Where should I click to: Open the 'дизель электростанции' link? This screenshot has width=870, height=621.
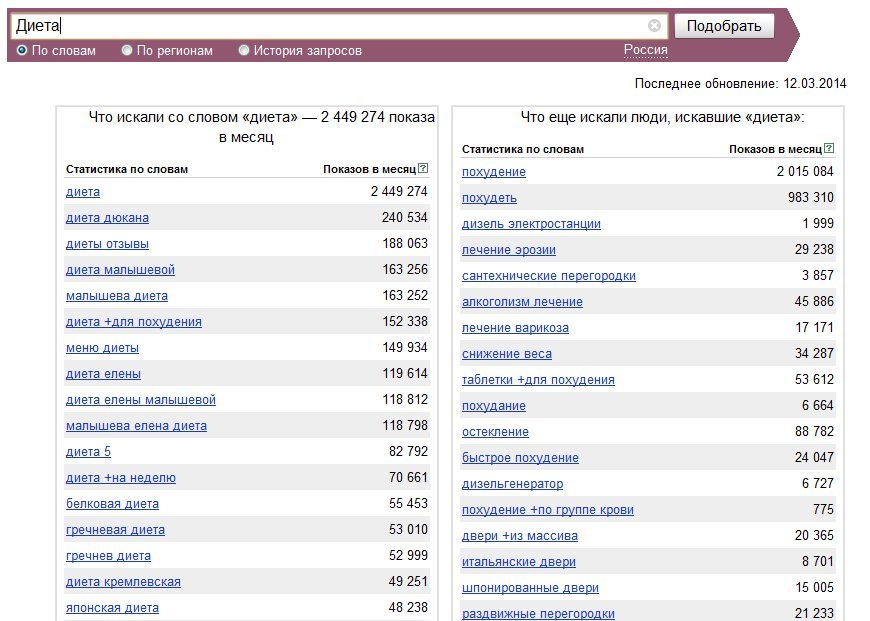(x=531, y=224)
